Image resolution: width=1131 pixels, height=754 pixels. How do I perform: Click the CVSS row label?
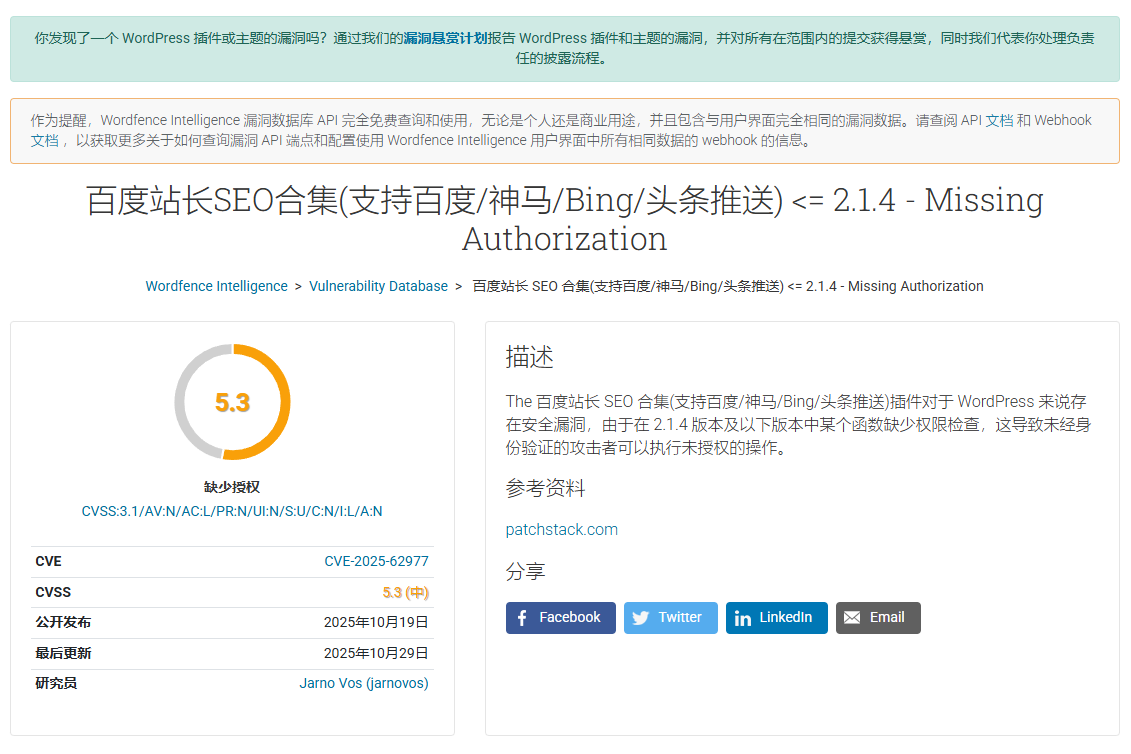(x=53, y=592)
